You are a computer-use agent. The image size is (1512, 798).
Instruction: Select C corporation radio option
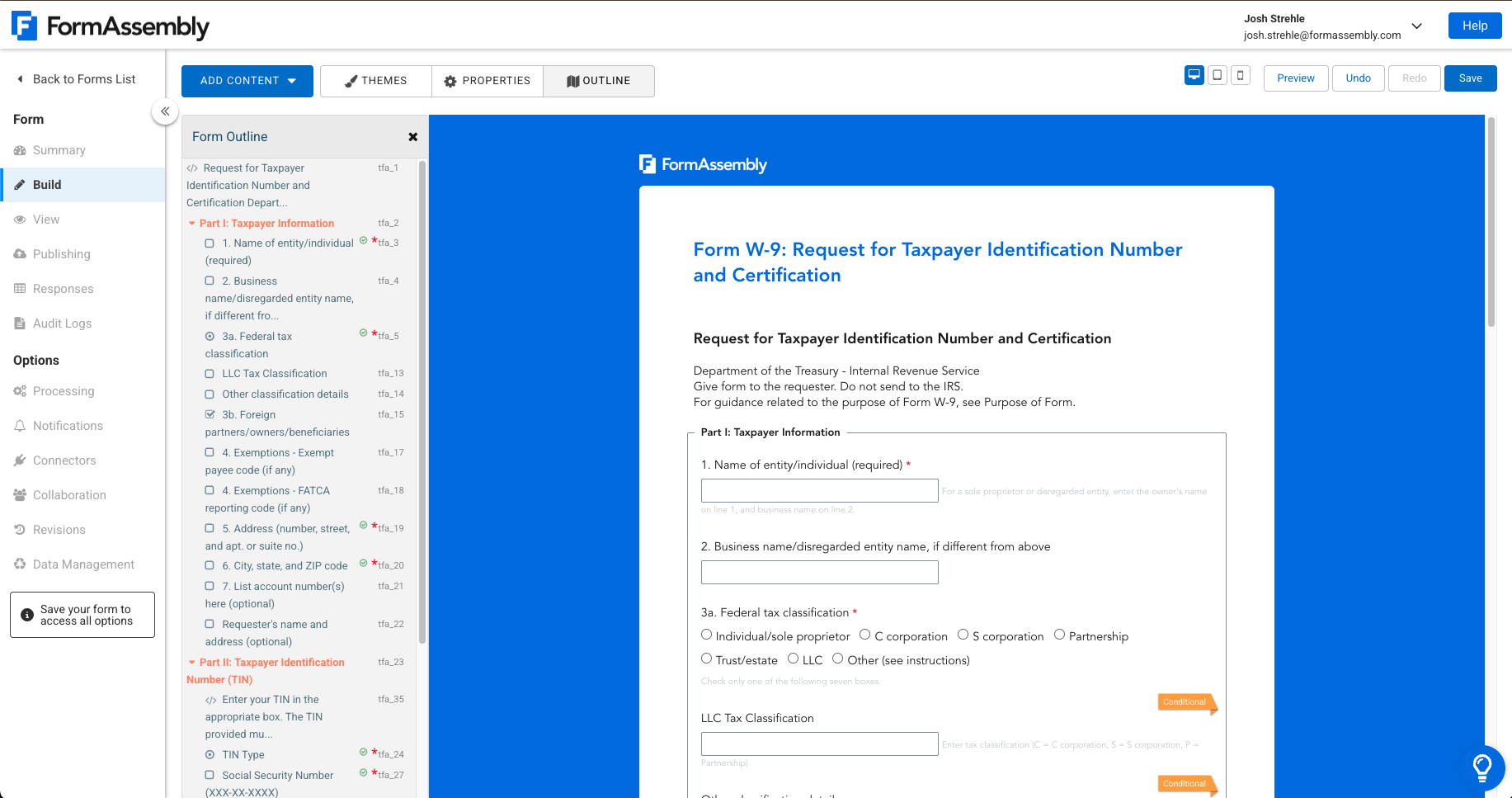[864, 635]
